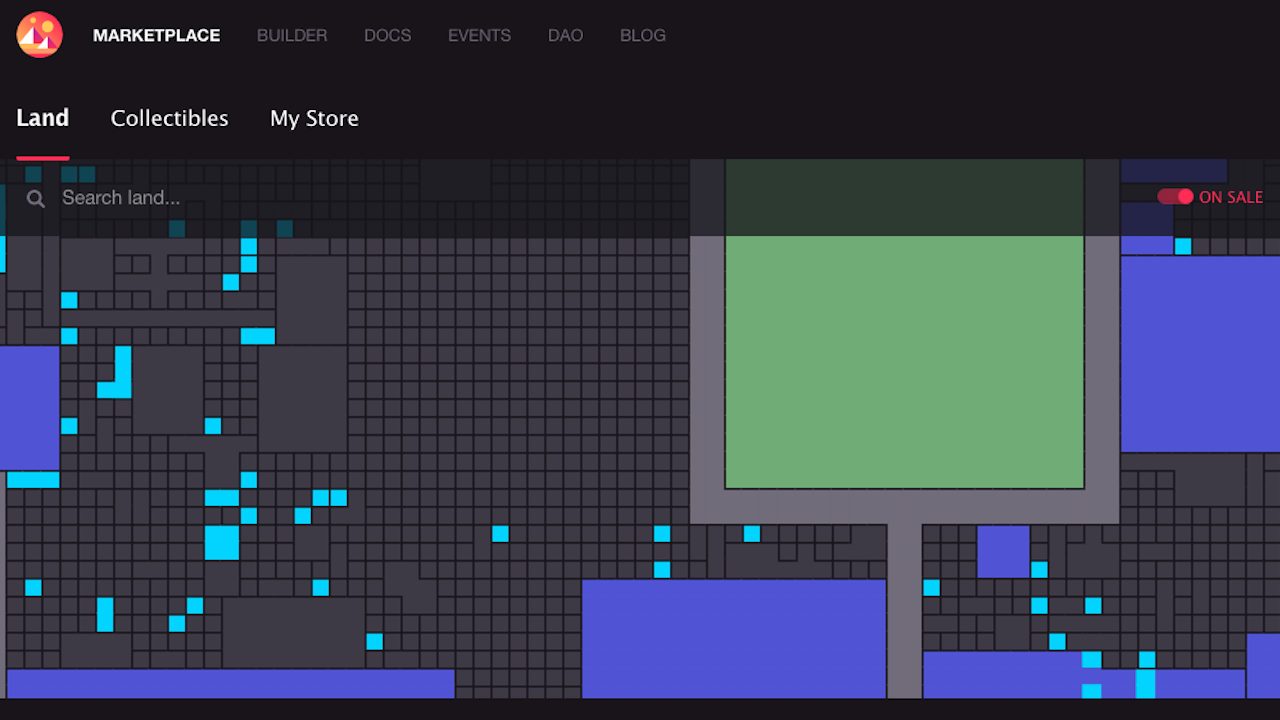Viewport: 1280px width, 720px height.
Task: Click the Decentraland logo icon
Action: tap(40, 35)
